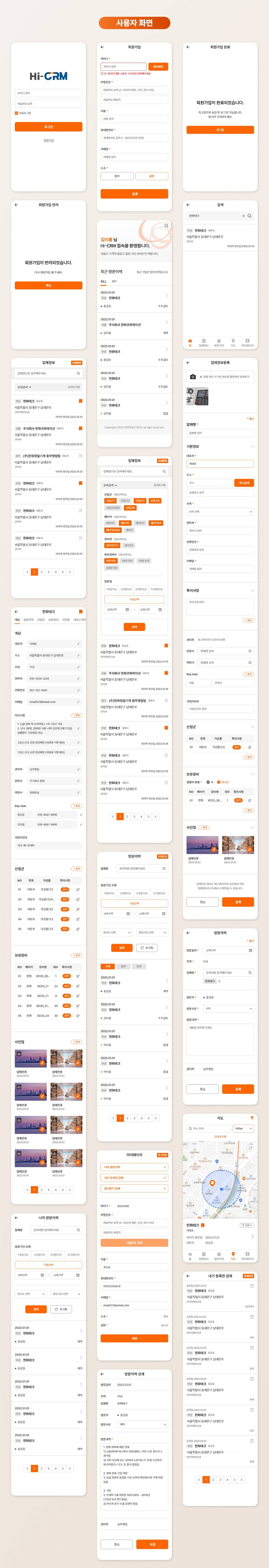Open the 500m radius dropdown on map
Image resolution: width=269 pixels, height=1568 pixels.
click(x=243, y=1128)
